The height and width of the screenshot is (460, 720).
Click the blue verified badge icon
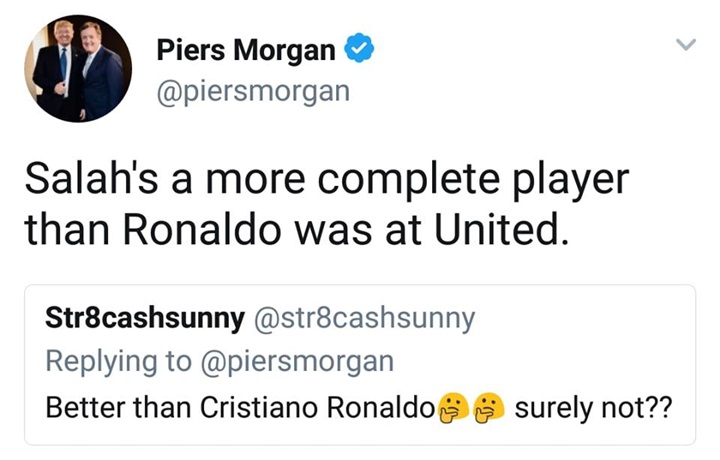pyautogui.click(x=359, y=48)
